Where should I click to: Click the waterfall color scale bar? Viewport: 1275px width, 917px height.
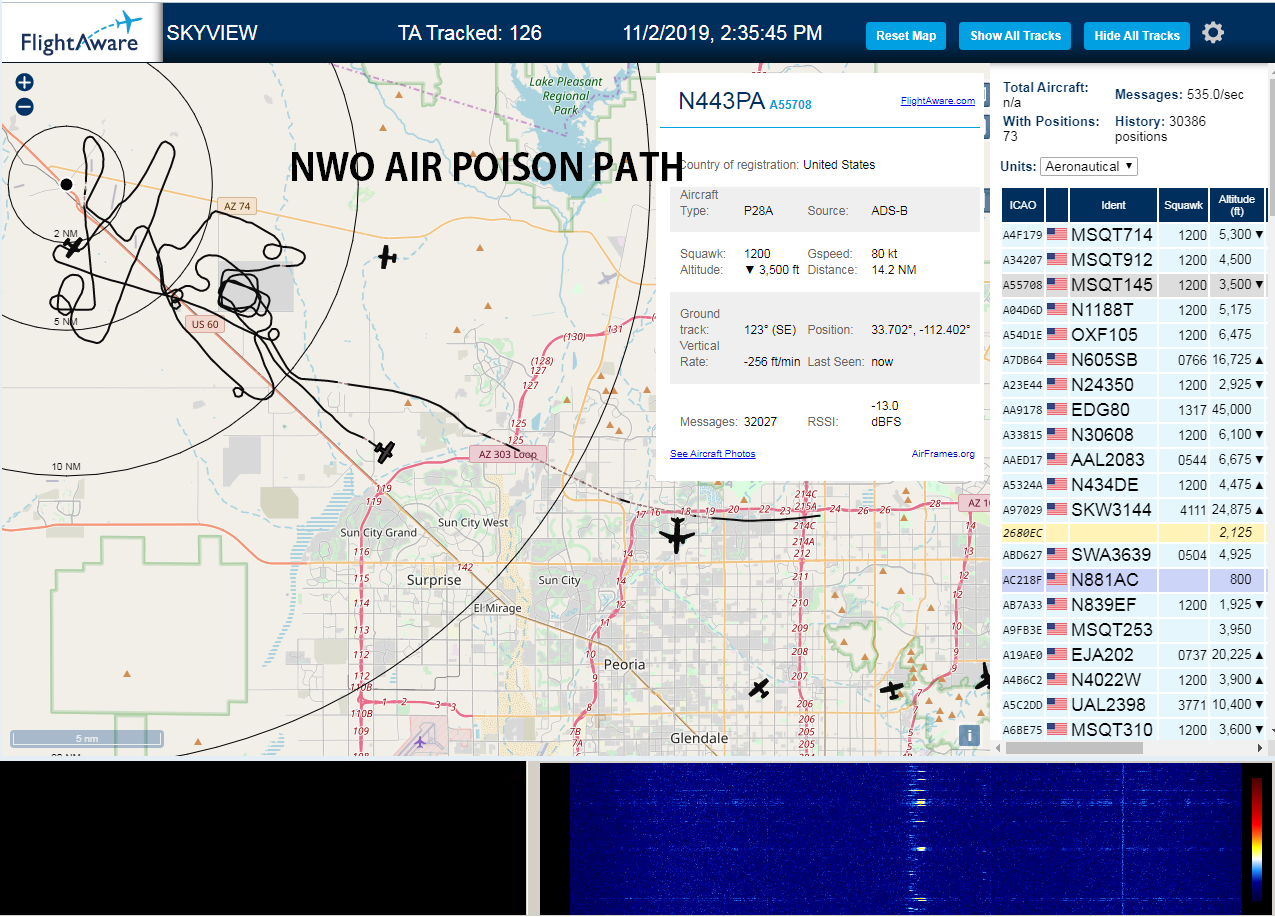[x=1257, y=838]
